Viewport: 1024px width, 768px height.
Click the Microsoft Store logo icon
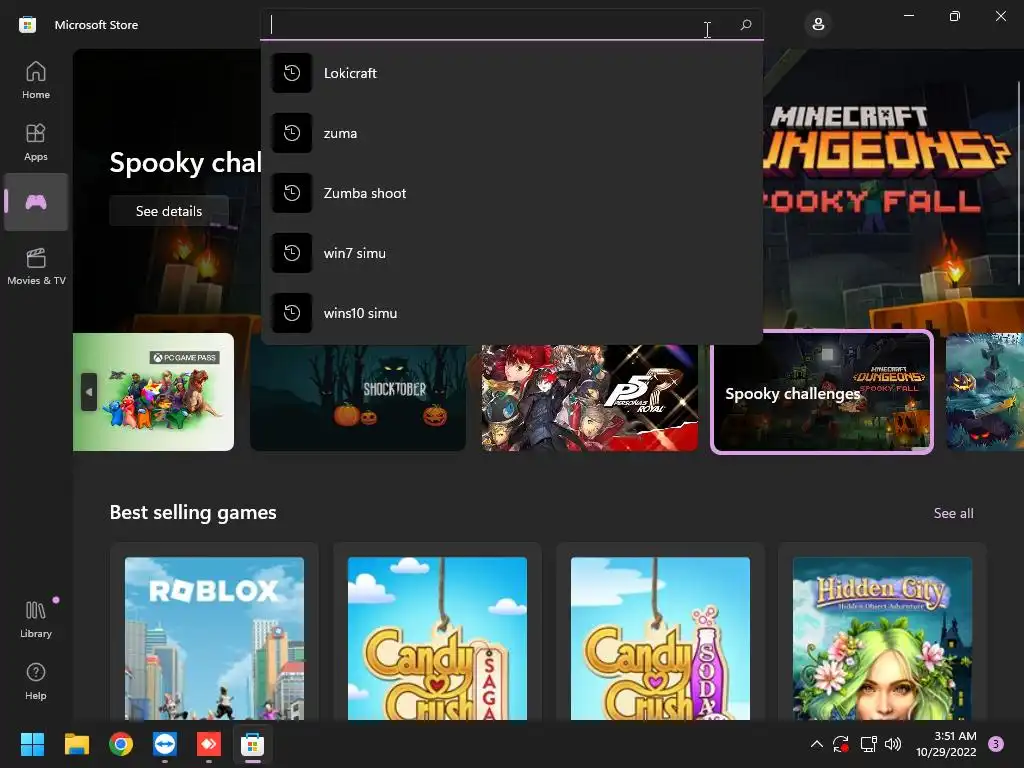click(27, 25)
